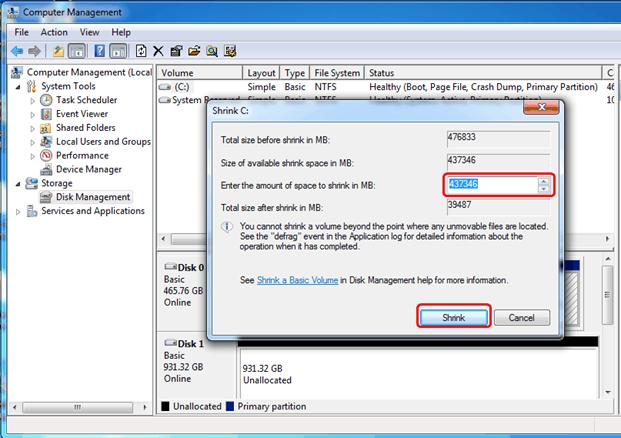Expand the Event Viewer node arrow
Viewport: 621px width, 438px height.
pos(32,114)
